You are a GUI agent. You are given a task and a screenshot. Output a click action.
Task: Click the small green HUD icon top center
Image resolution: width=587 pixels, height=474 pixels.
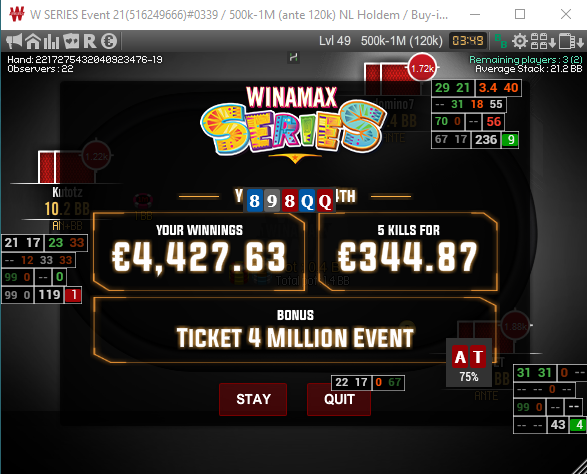[x=294, y=58]
